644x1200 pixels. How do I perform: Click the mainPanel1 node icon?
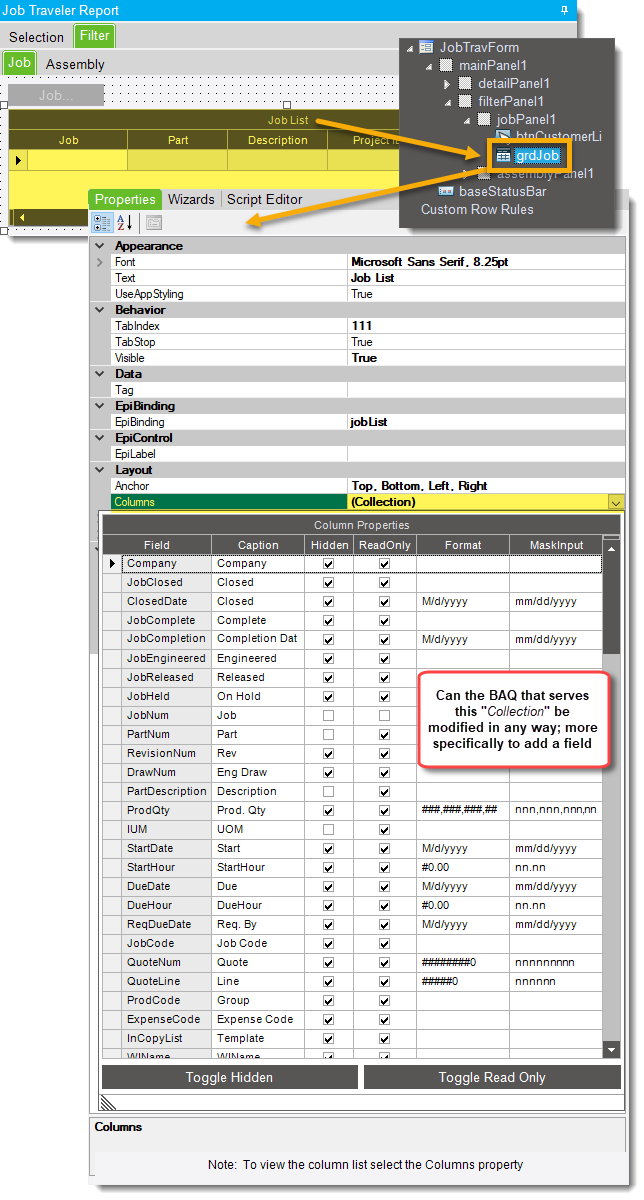446,65
